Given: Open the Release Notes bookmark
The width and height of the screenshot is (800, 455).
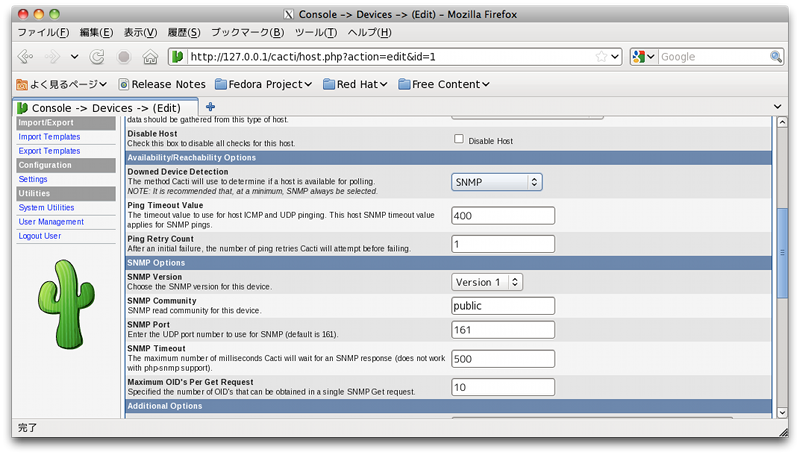Looking at the screenshot, I should [x=162, y=84].
